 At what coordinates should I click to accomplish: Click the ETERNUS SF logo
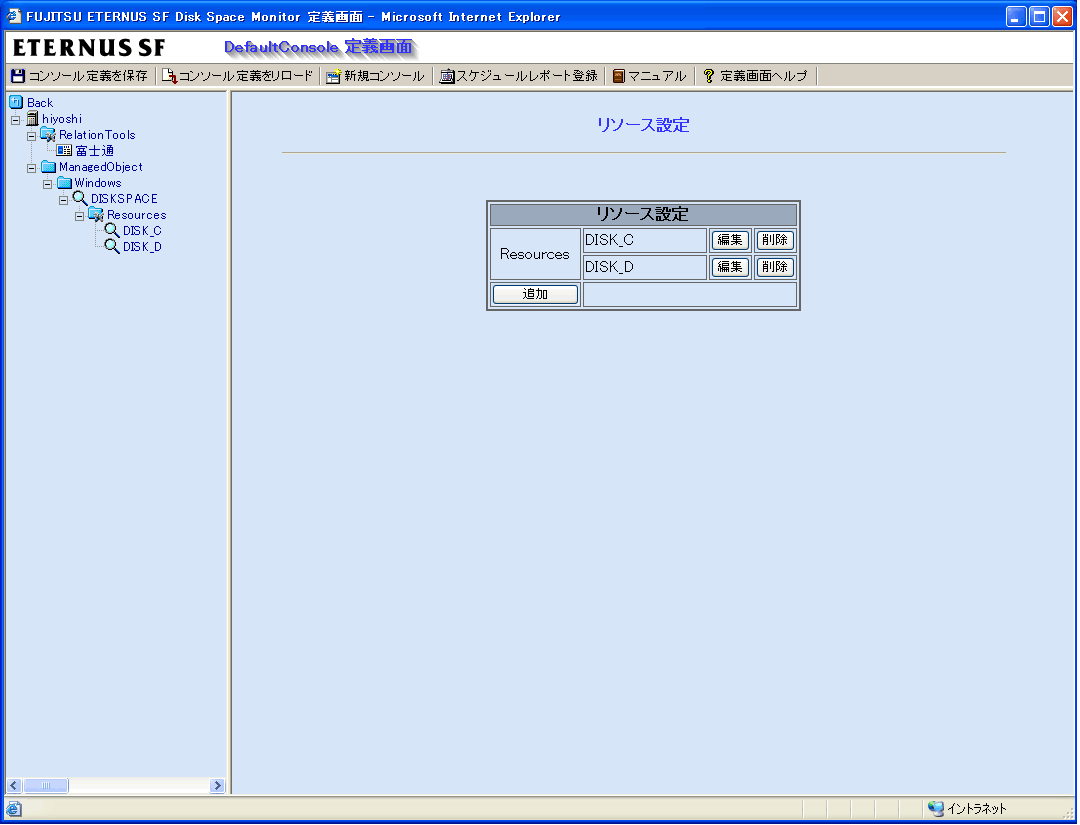(90, 48)
